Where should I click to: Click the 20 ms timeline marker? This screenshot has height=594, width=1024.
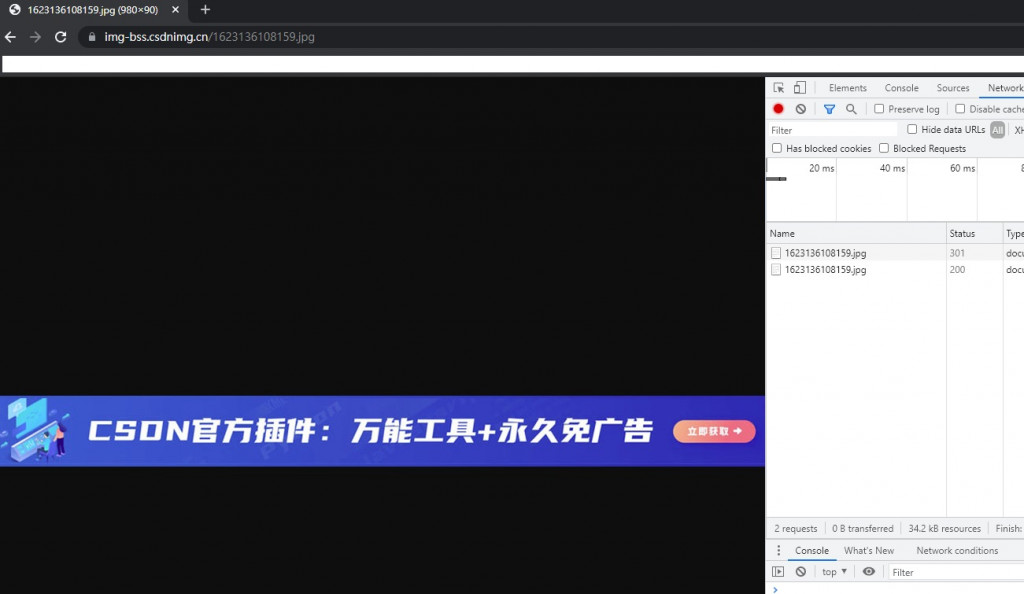point(822,168)
